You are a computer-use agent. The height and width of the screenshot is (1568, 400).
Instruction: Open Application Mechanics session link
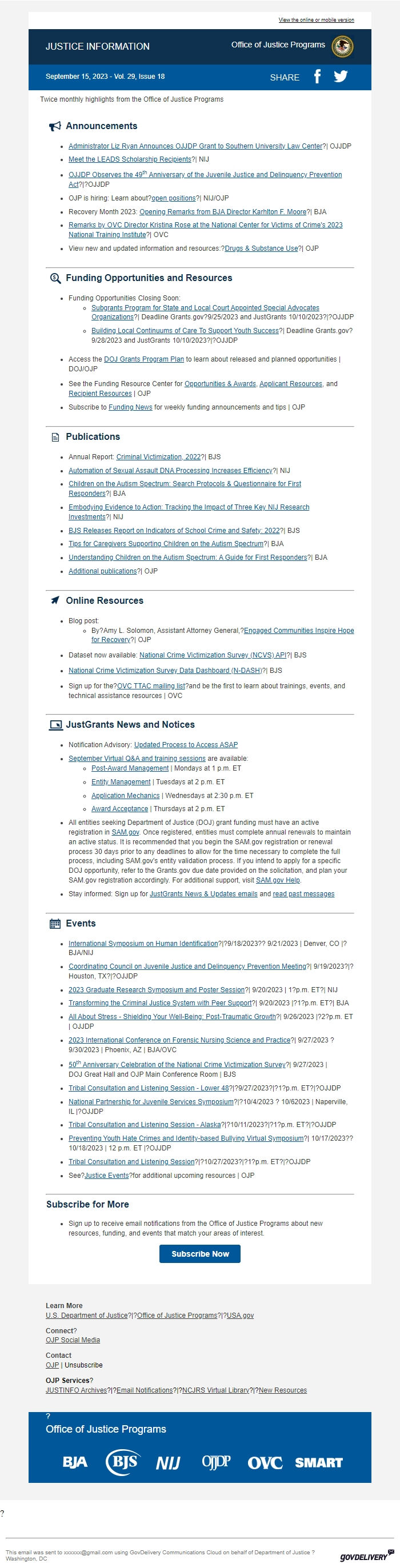[x=125, y=796]
